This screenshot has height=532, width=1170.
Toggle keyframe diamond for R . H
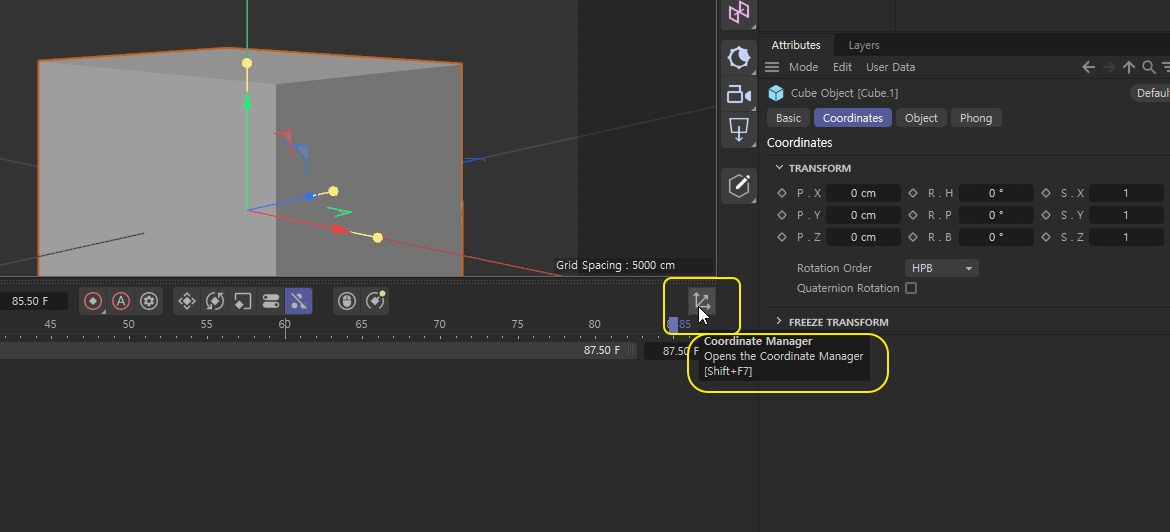pyautogui.click(x=913, y=193)
